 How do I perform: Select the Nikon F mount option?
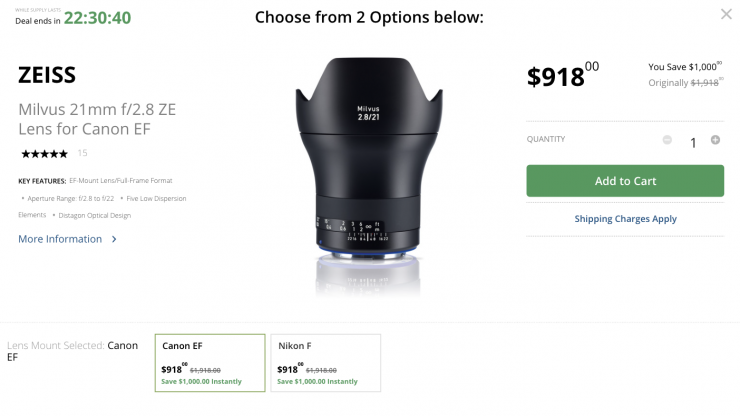pos(325,361)
